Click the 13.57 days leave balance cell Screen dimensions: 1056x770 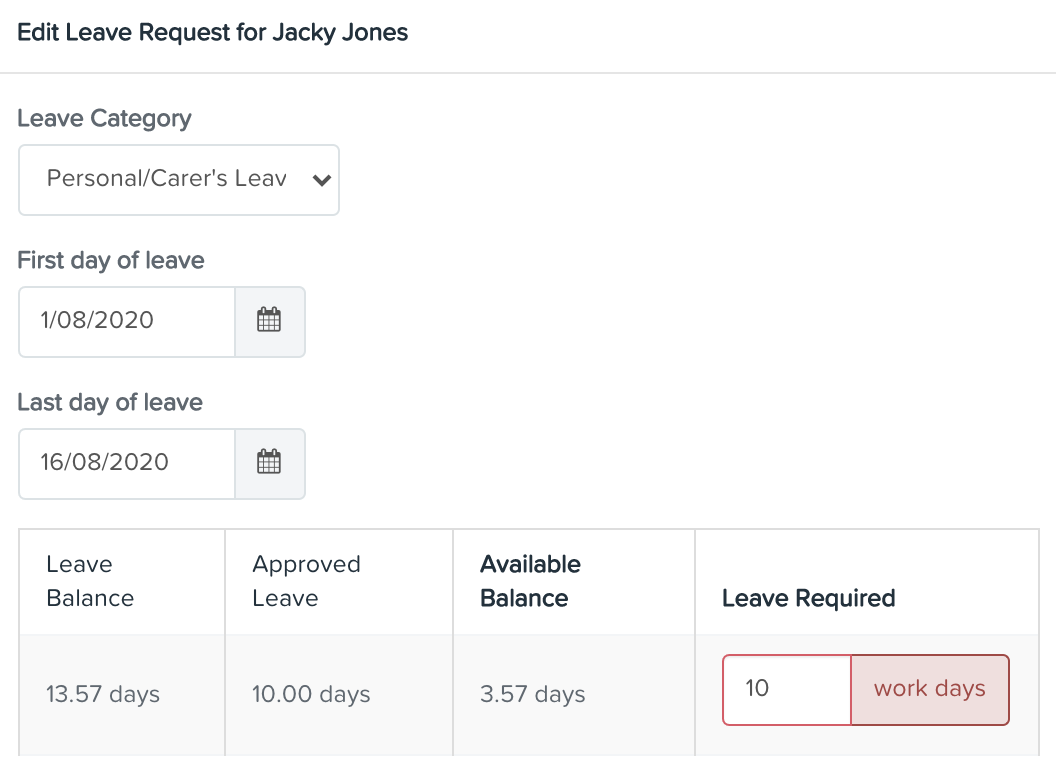pos(103,694)
